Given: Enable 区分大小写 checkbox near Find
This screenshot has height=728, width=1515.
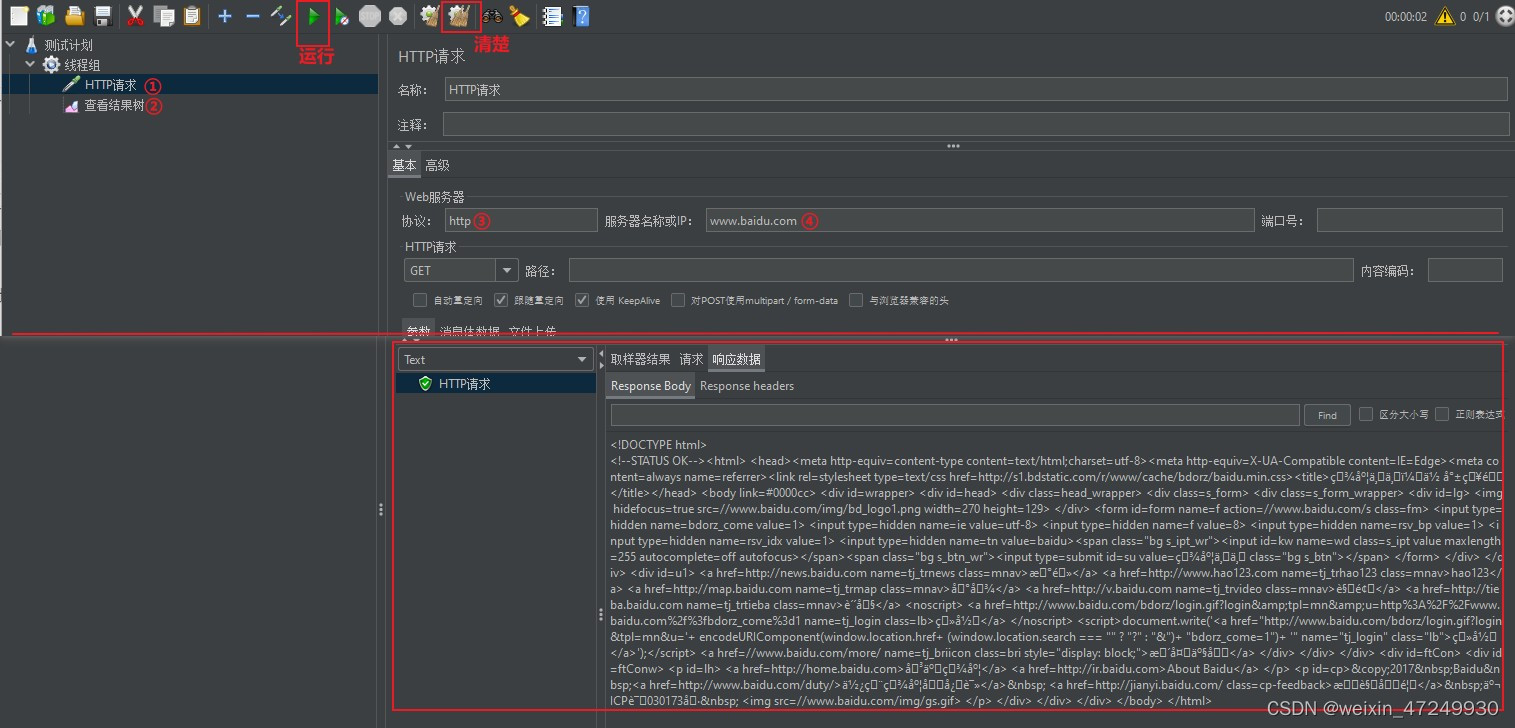Looking at the screenshot, I should tap(1366, 414).
